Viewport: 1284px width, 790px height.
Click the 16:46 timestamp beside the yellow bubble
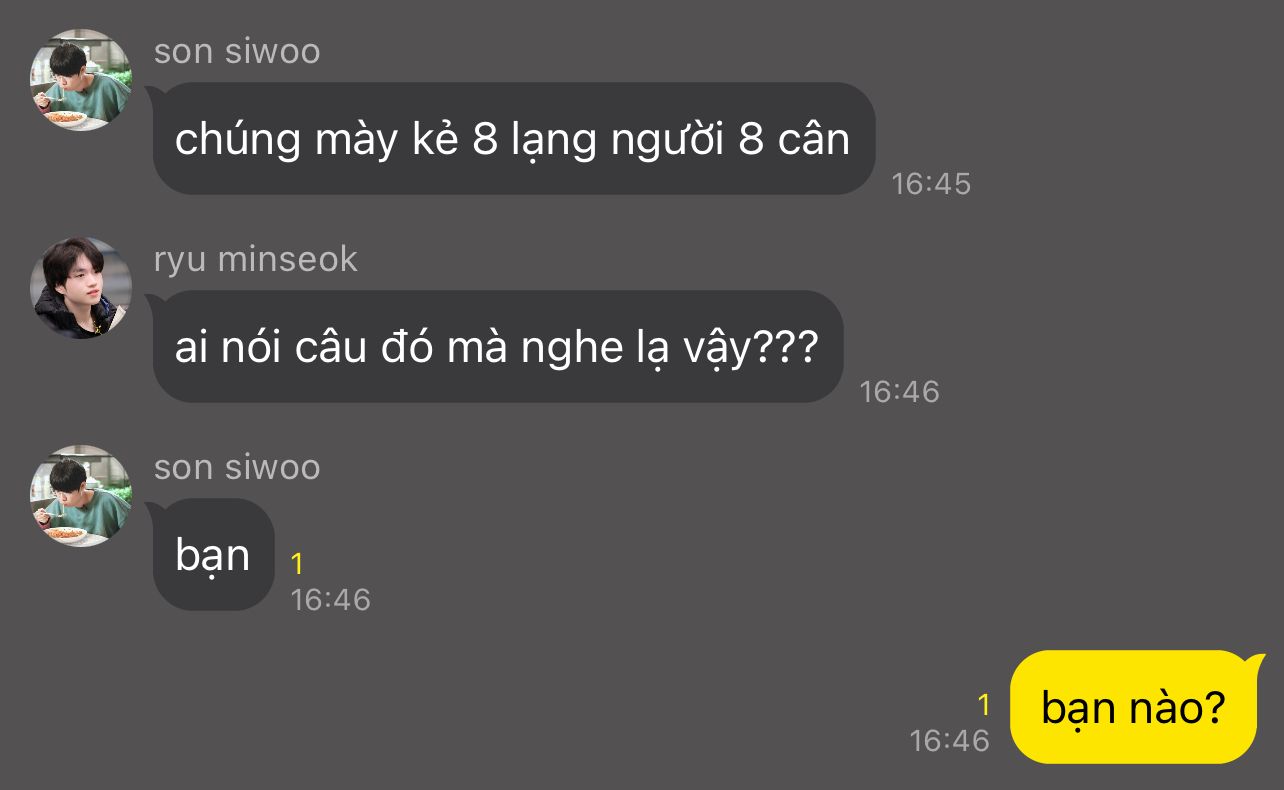[949, 741]
